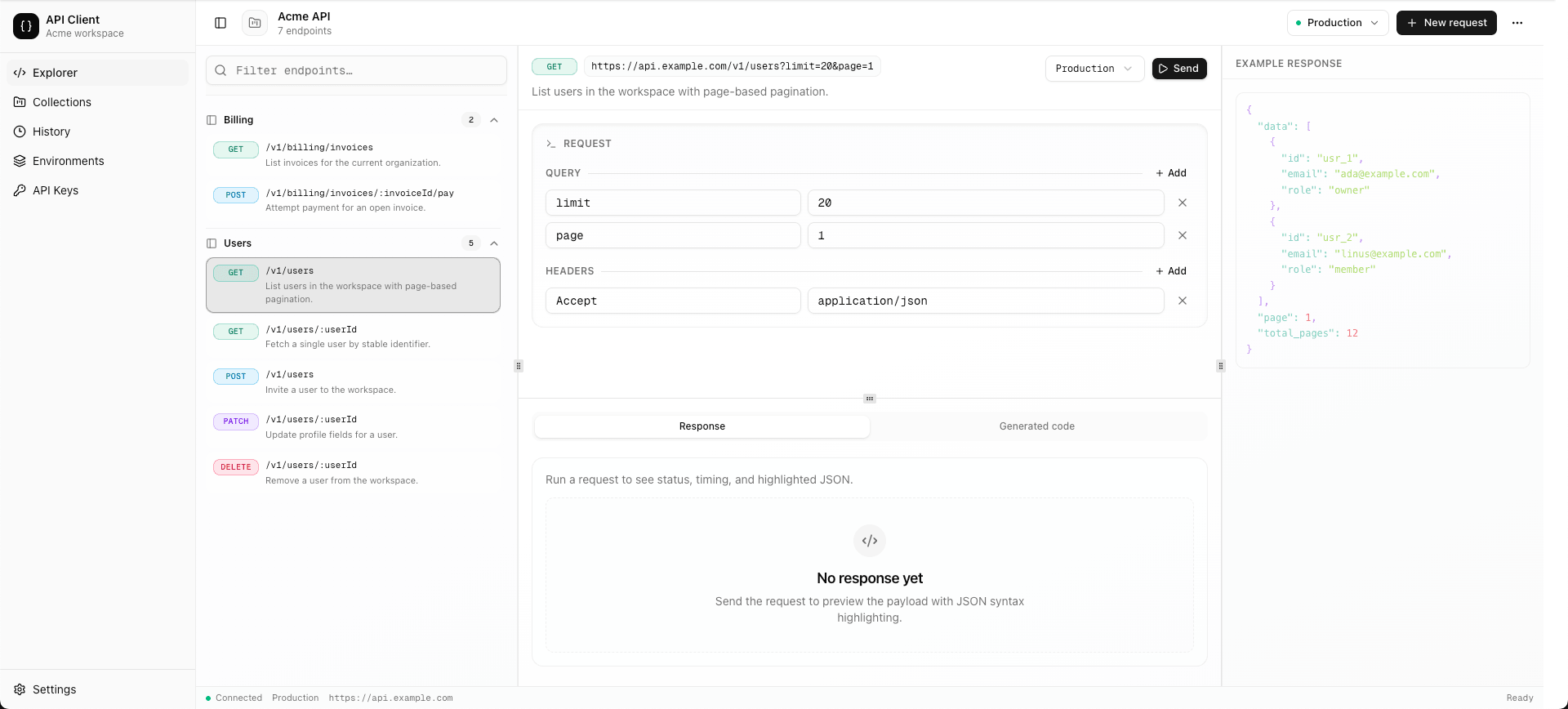Image resolution: width=1568 pixels, height=709 pixels.
Task: Click the Users group icon
Action: [x=212, y=243]
